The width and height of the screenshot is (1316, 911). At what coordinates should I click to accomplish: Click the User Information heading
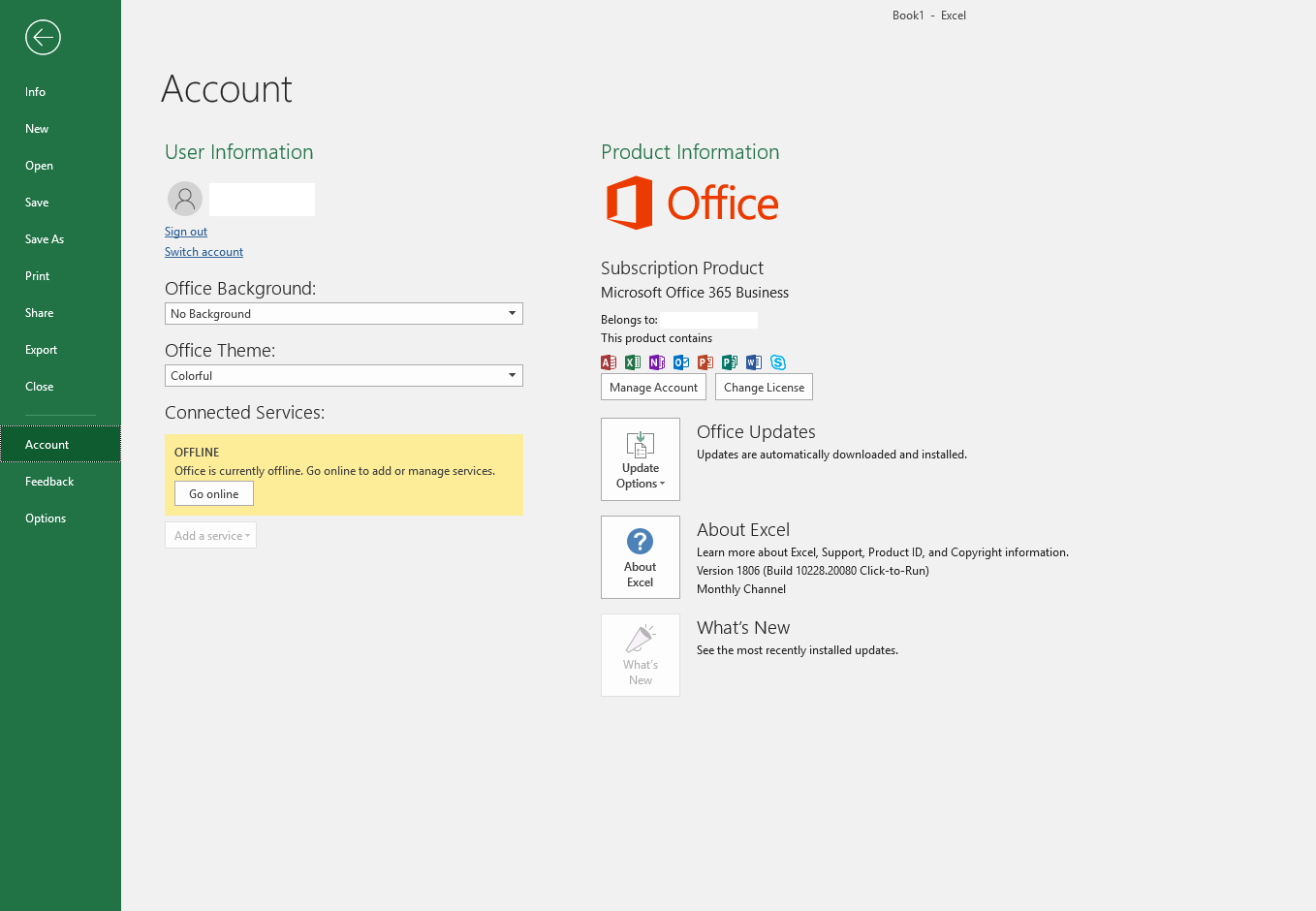(x=239, y=152)
